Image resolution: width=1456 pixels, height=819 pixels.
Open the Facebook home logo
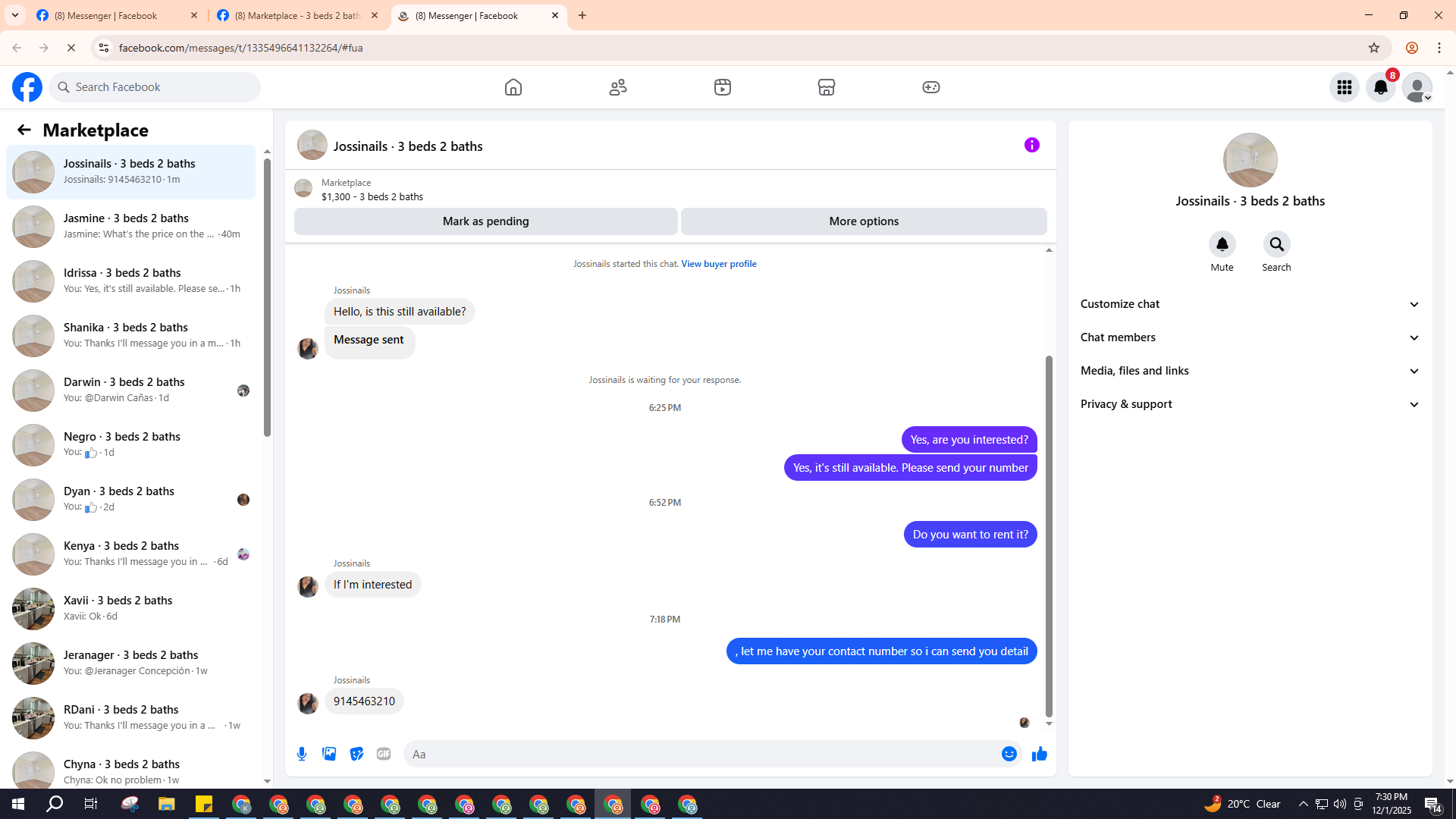[27, 87]
